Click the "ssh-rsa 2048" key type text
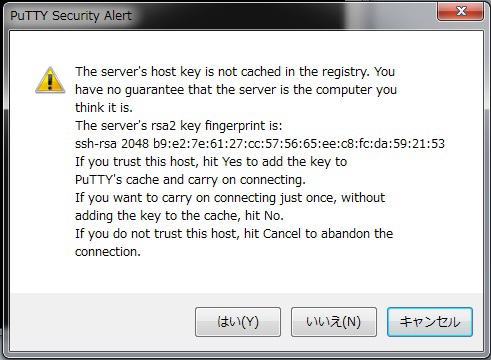 112,144
